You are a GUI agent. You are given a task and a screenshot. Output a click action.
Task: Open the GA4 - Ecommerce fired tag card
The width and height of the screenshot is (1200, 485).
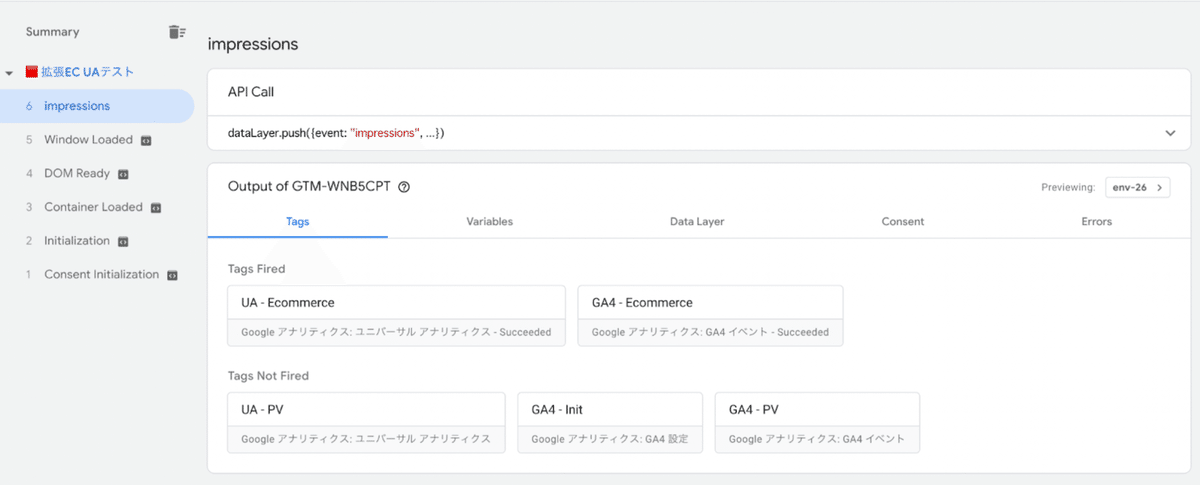click(710, 316)
